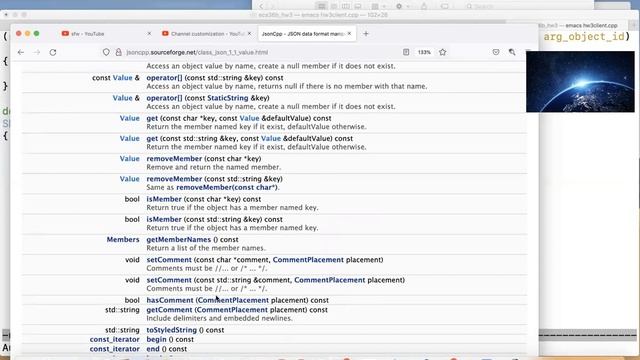Open a new tab with the plus button
This screenshot has height=360, width=640.
[366, 34]
